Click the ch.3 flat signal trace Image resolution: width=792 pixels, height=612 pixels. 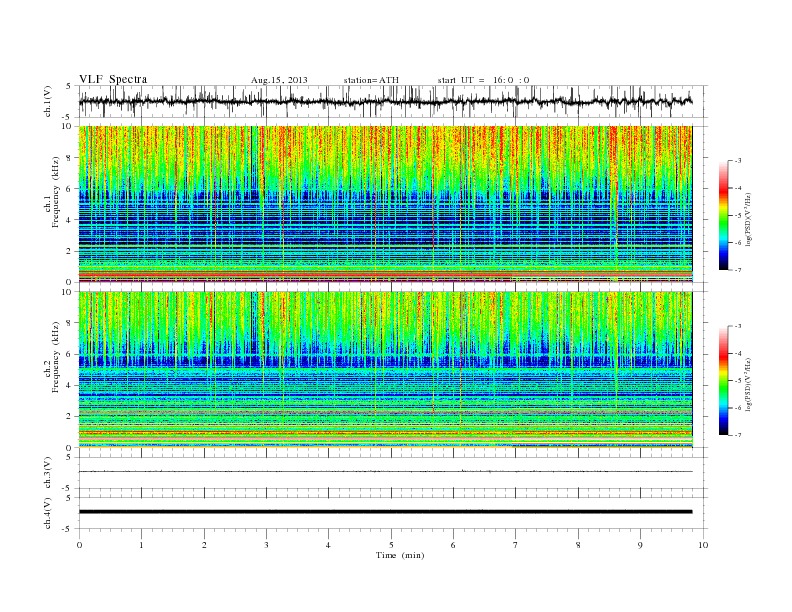tap(385, 472)
